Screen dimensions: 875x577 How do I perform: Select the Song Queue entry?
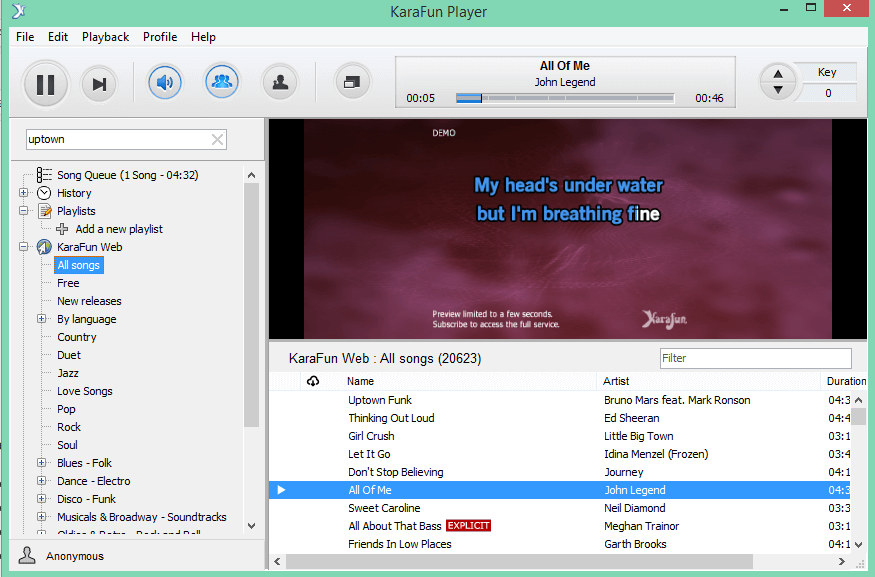(127, 175)
